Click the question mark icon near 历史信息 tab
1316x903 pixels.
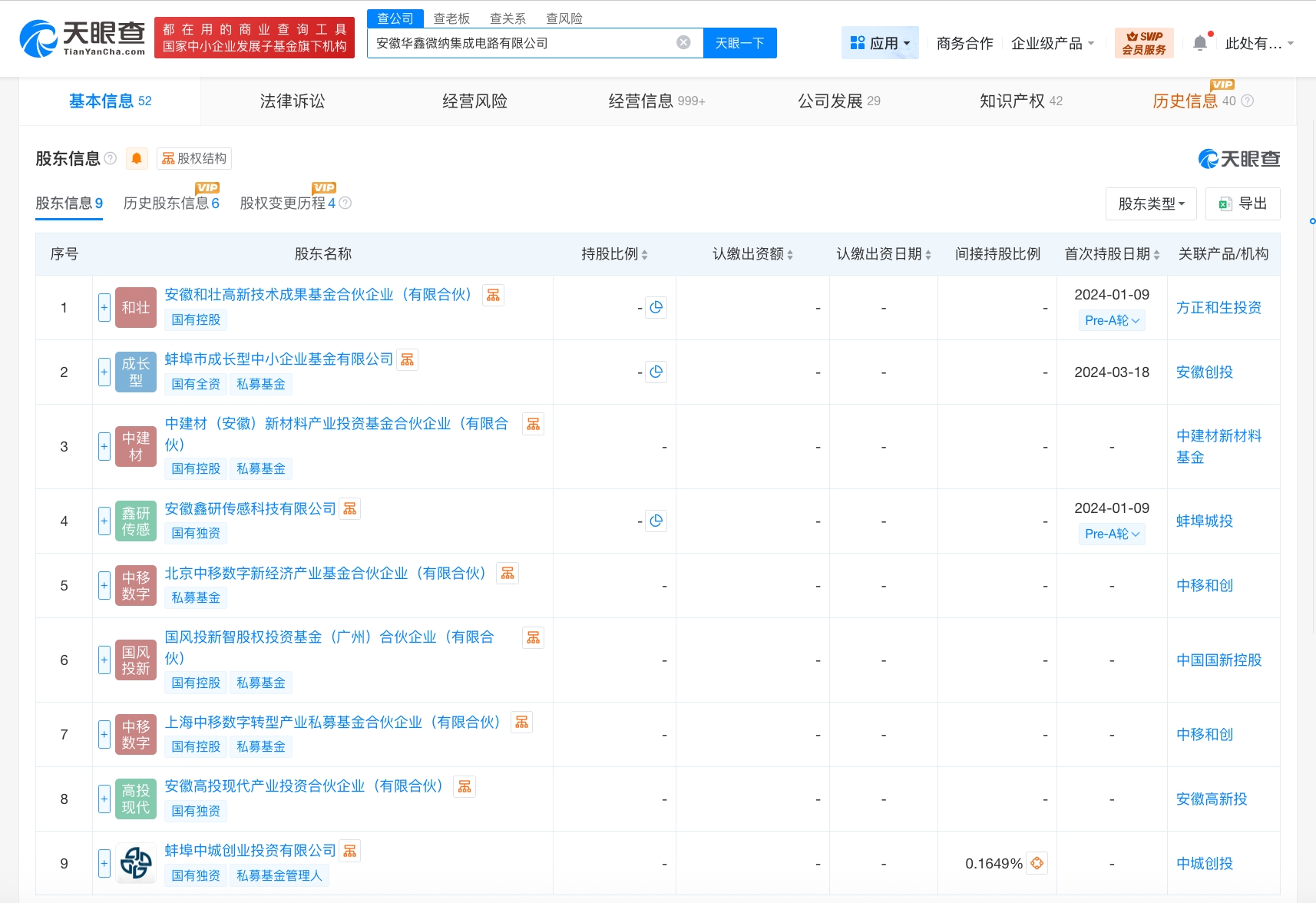coord(1248,101)
